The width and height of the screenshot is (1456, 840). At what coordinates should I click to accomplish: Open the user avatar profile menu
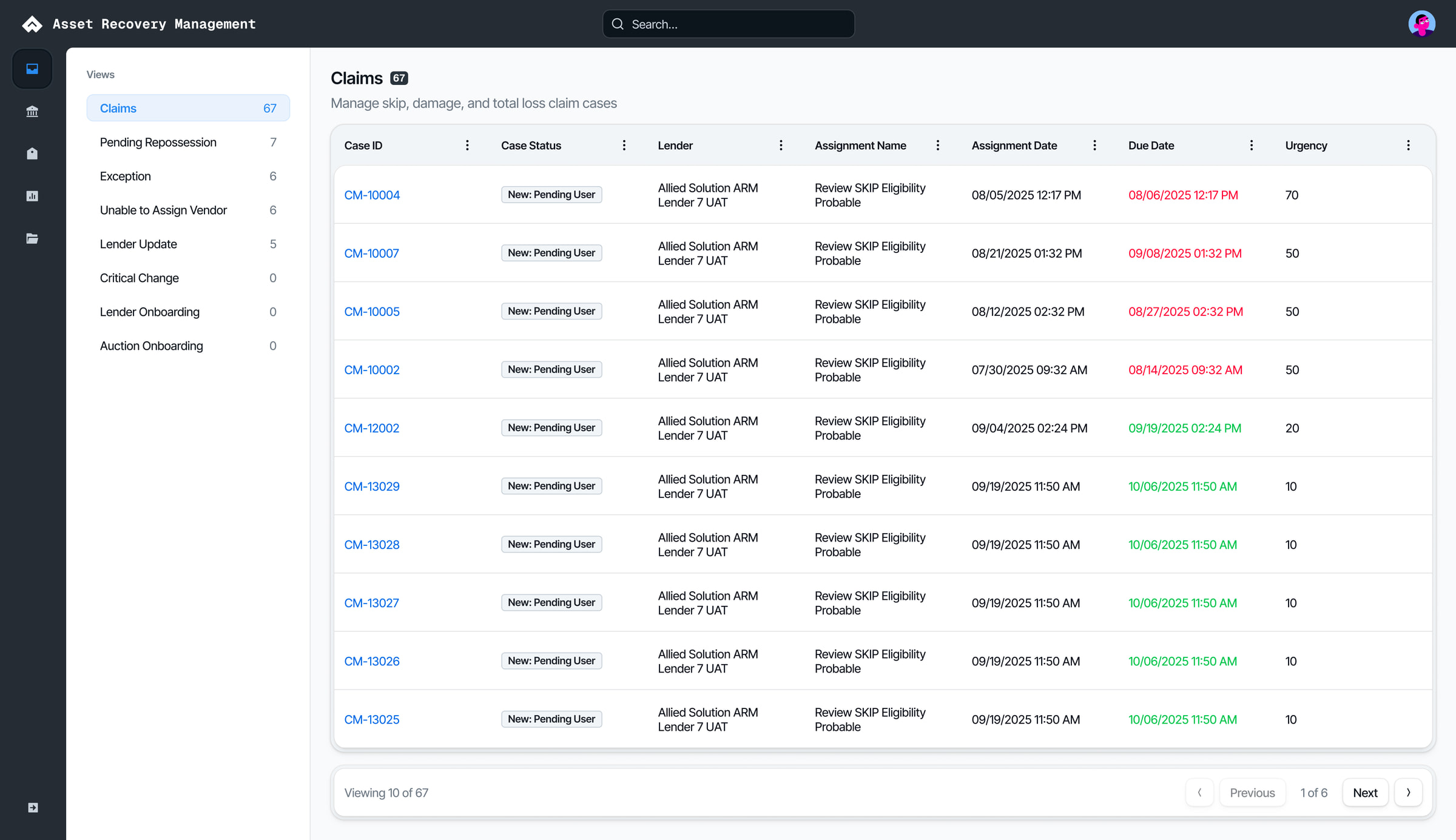point(1421,24)
